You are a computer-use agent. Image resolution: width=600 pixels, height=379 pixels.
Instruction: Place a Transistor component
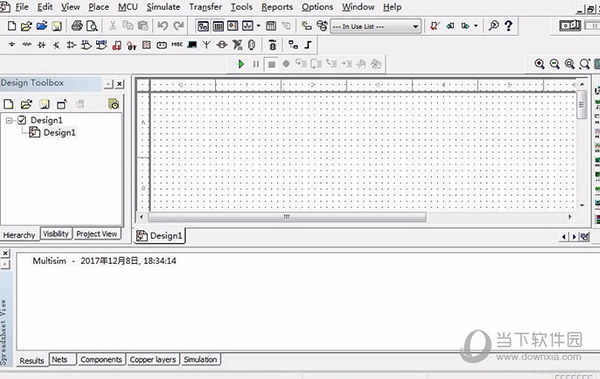57,45
